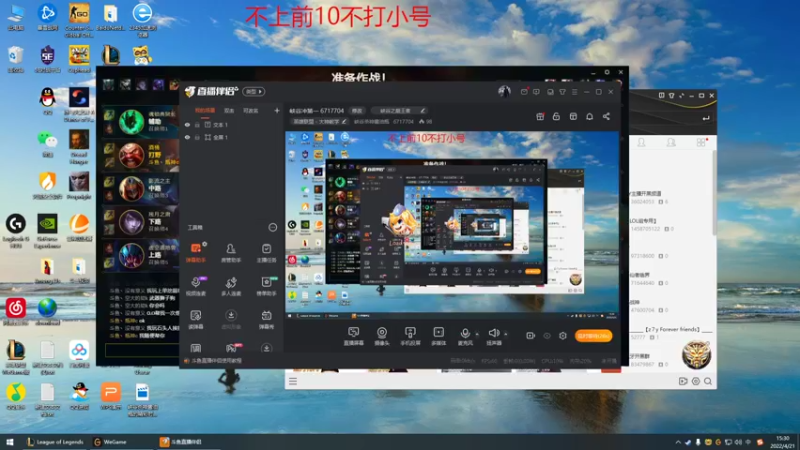Open streaming settings gear icon
This screenshot has width=800, height=450.
point(563,335)
